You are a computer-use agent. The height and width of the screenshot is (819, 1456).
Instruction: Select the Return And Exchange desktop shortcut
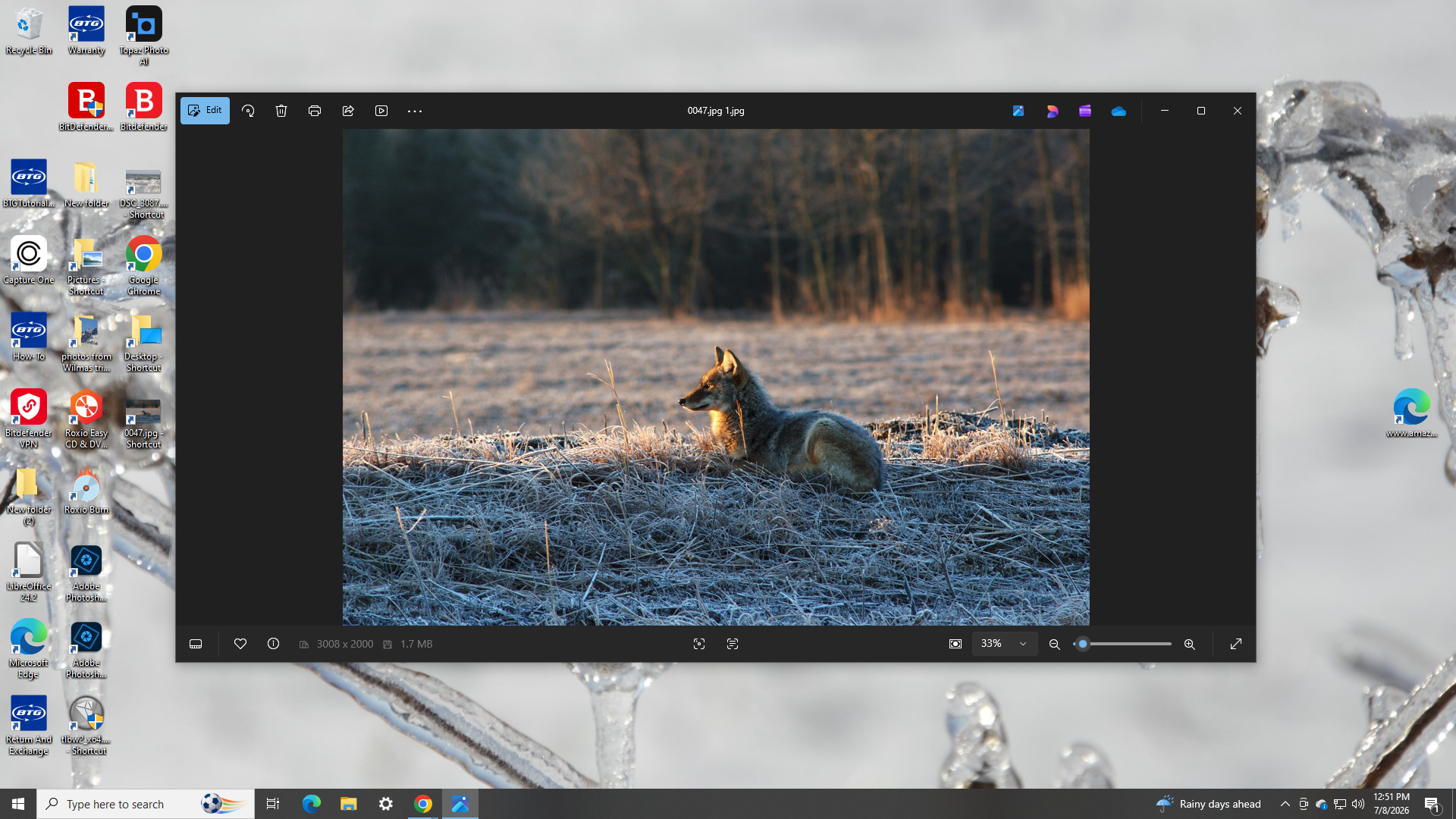click(x=29, y=725)
